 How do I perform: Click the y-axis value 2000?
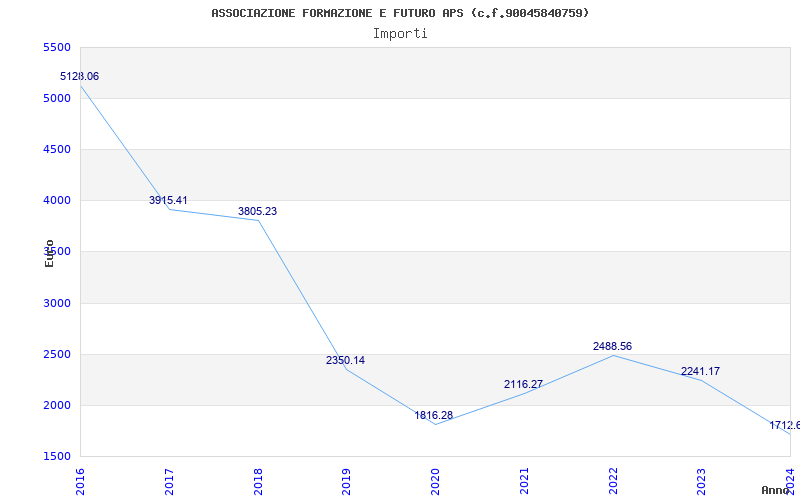click(57, 405)
